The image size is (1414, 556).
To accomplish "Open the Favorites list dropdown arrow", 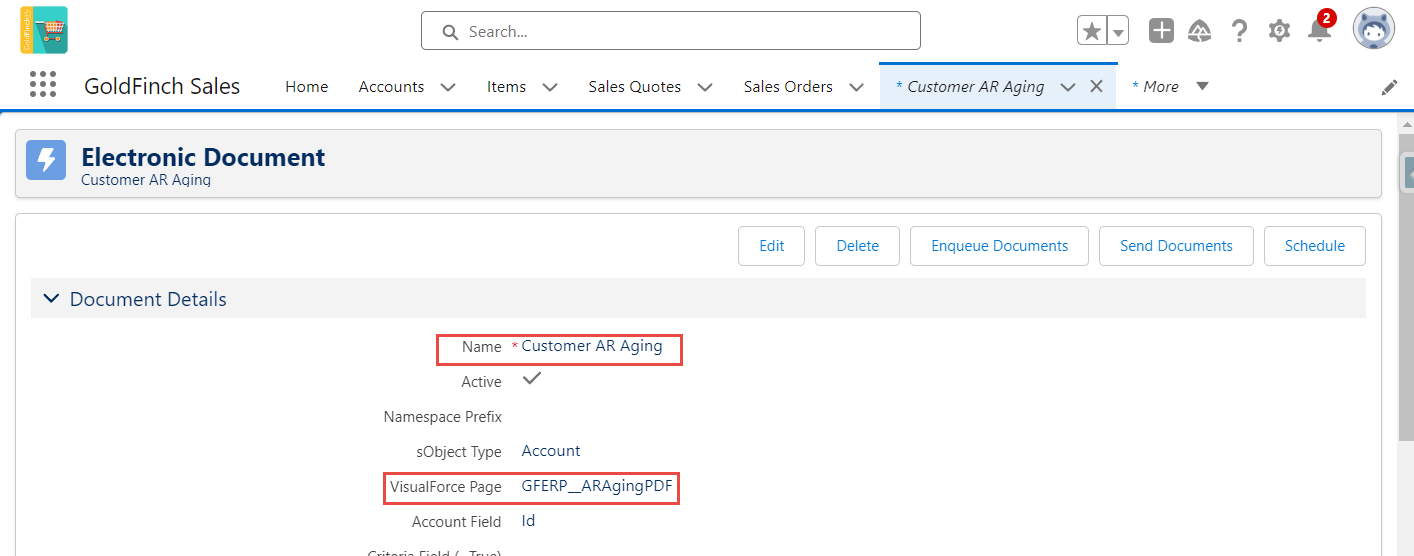I will (x=1118, y=31).
